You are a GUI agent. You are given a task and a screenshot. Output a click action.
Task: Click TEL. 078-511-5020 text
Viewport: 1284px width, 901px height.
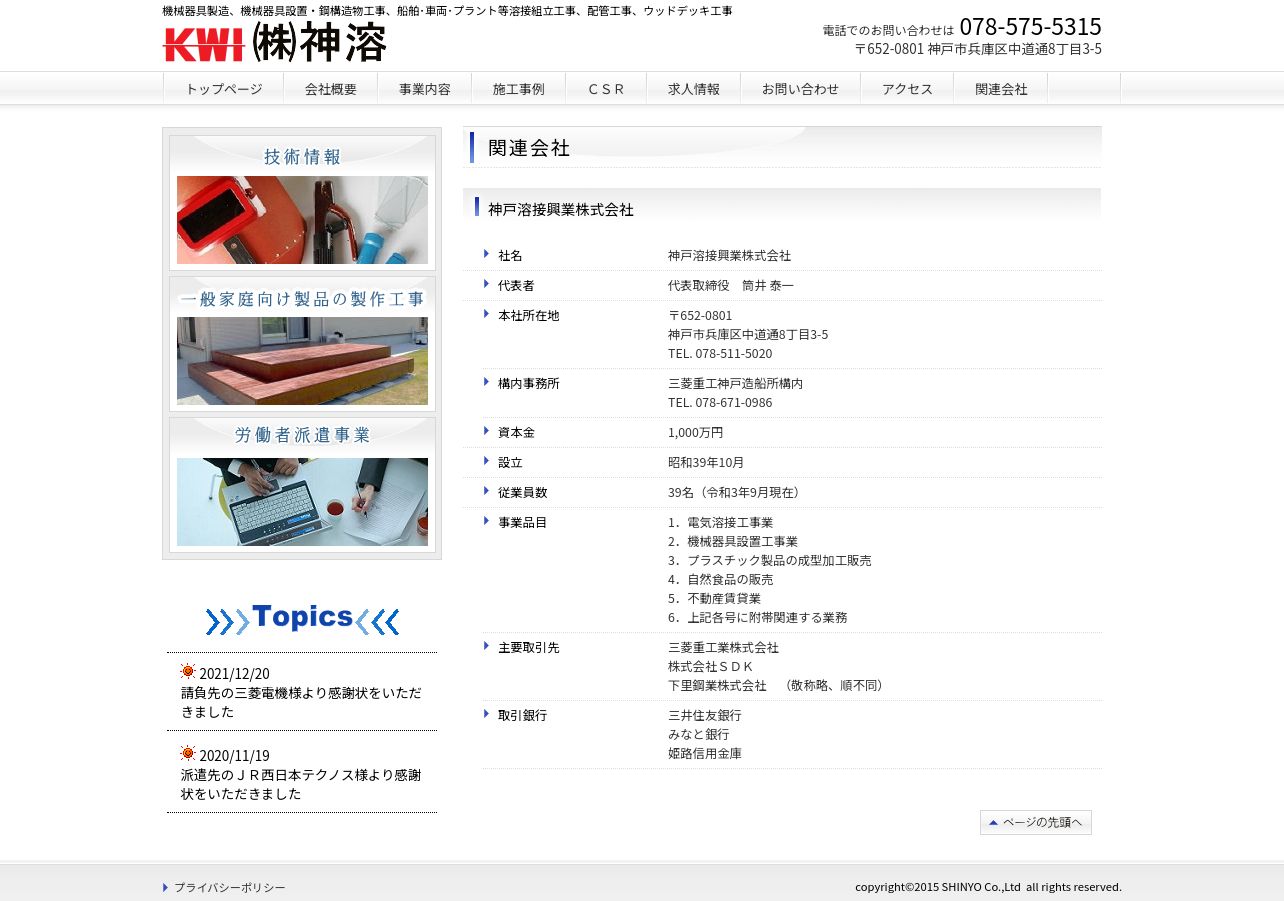(720, 353)
